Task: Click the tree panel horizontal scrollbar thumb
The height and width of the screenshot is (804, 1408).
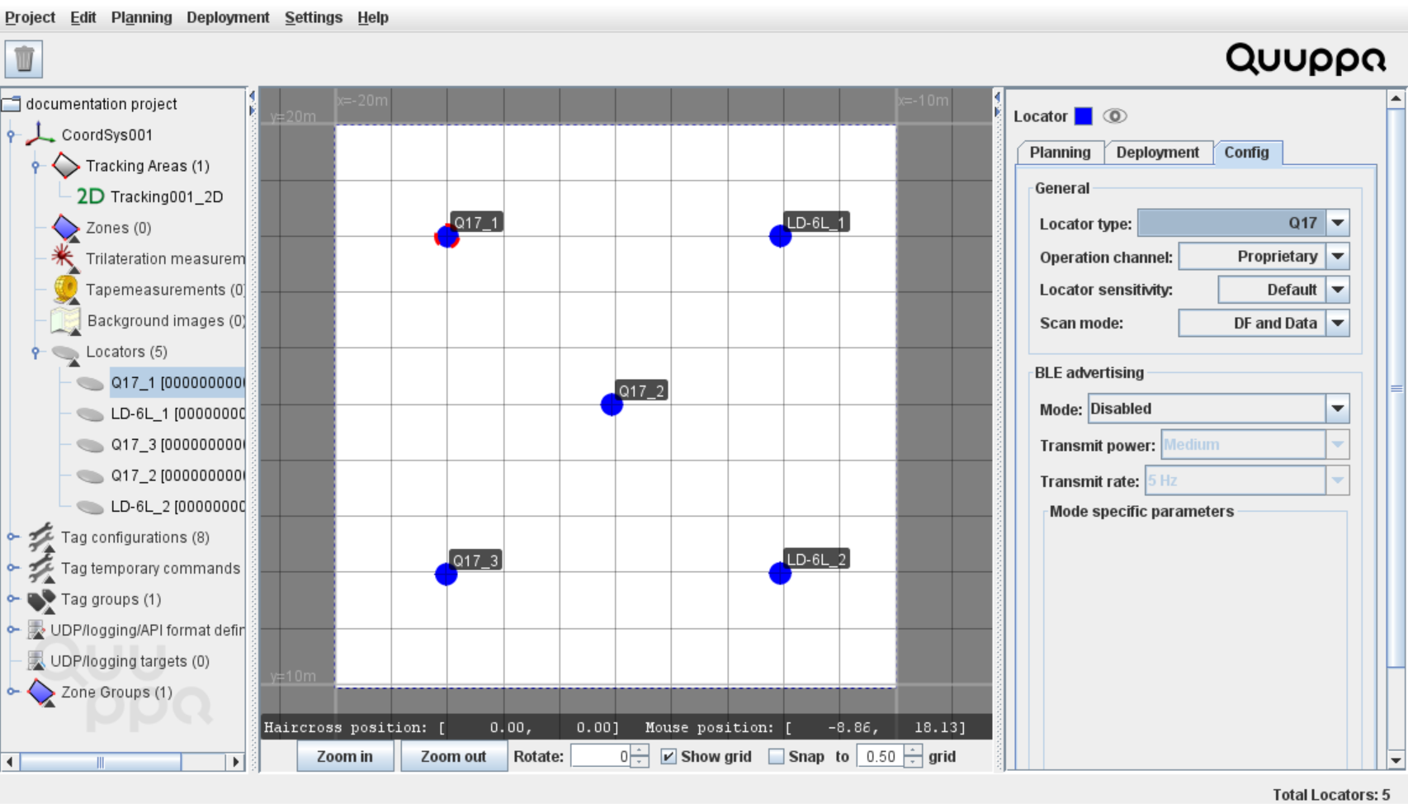Action: click(x=100, y=762)
